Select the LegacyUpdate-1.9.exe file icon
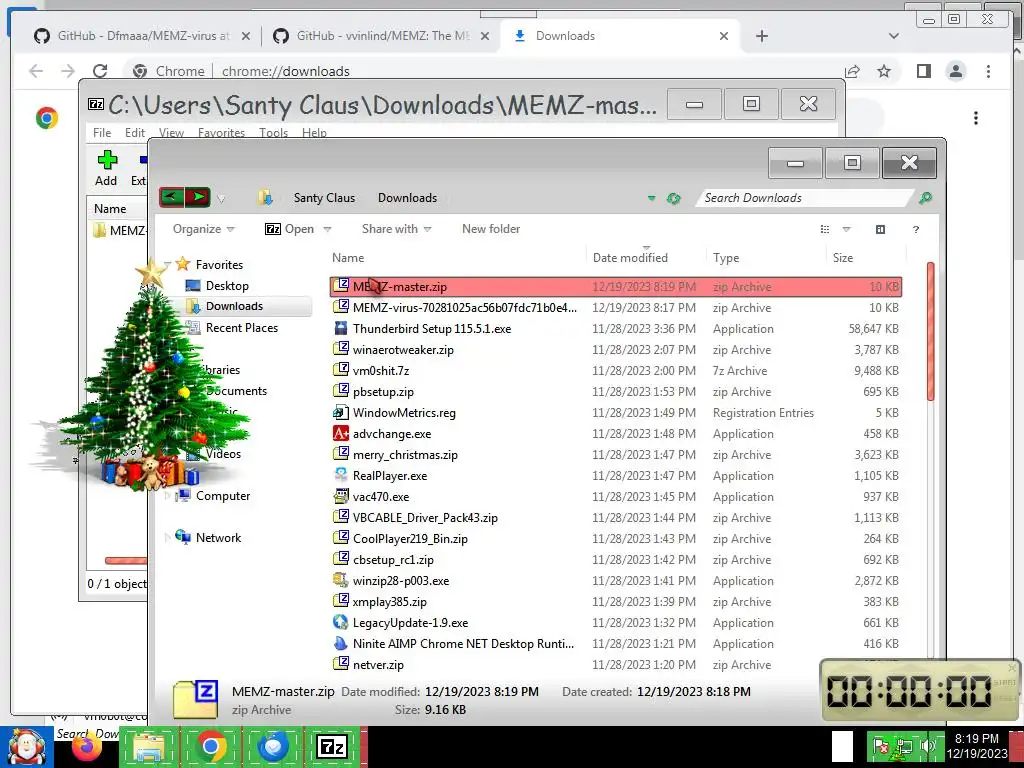Viewport: 1024px width, 768px height. [x=340, y=622]
